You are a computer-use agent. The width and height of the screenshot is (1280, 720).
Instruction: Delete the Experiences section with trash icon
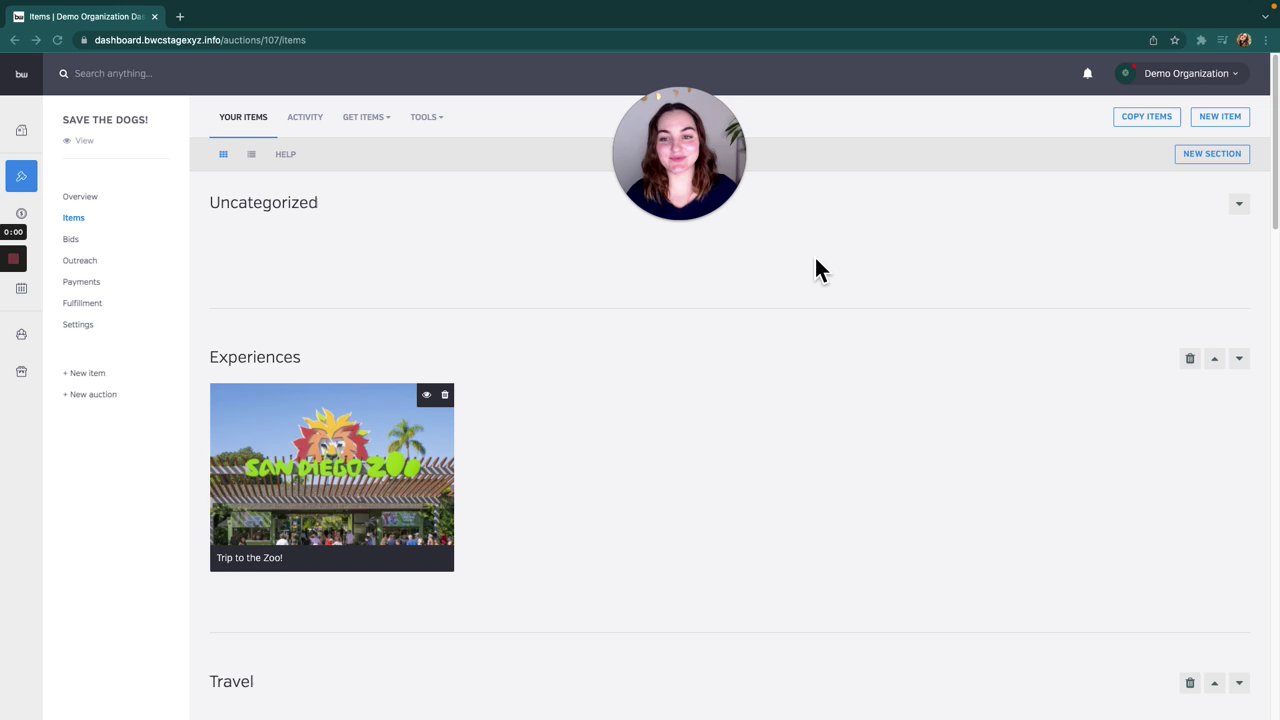coord(1190,358)
